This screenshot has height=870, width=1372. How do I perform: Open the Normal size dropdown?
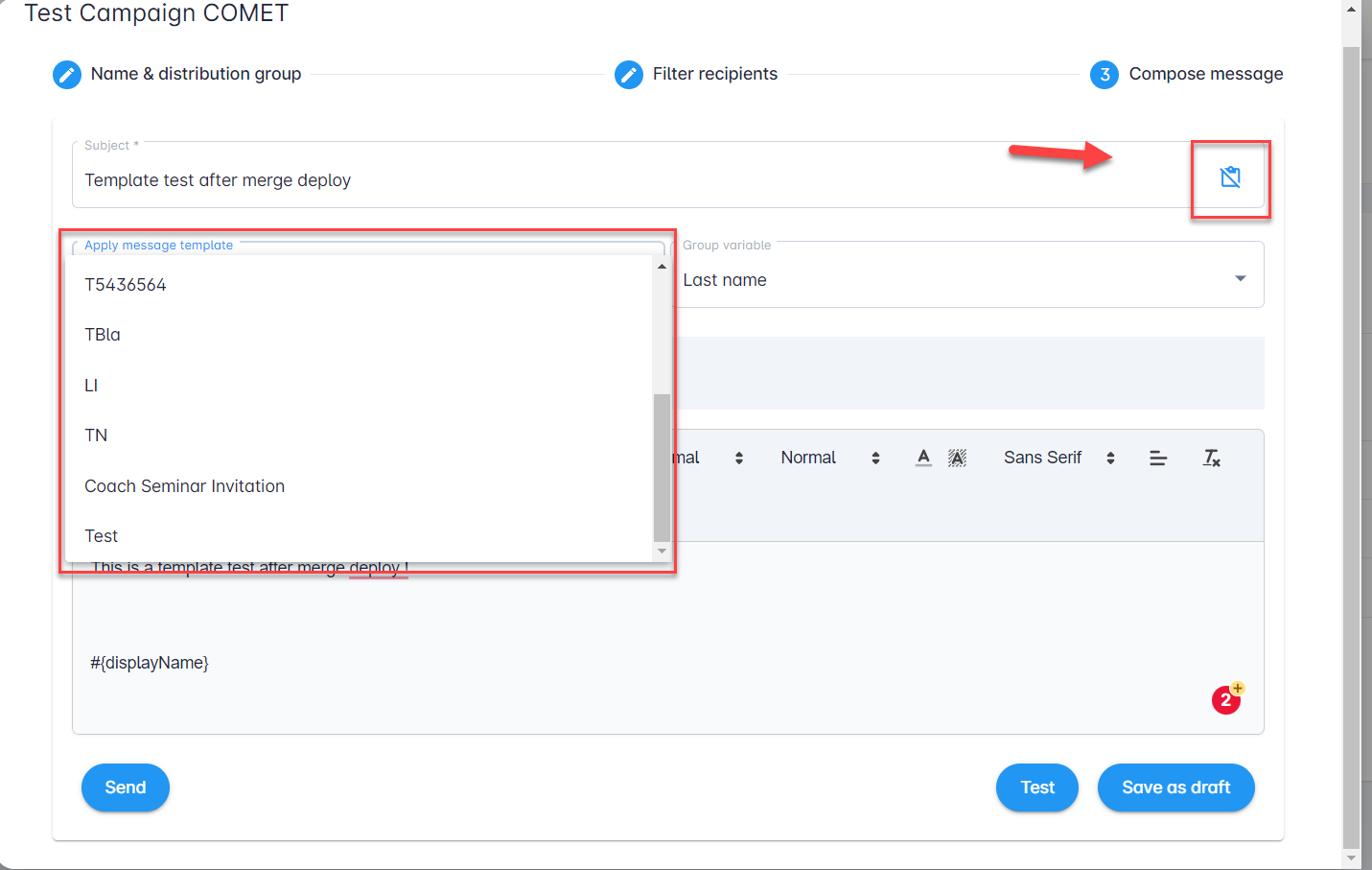pos(829,458)
